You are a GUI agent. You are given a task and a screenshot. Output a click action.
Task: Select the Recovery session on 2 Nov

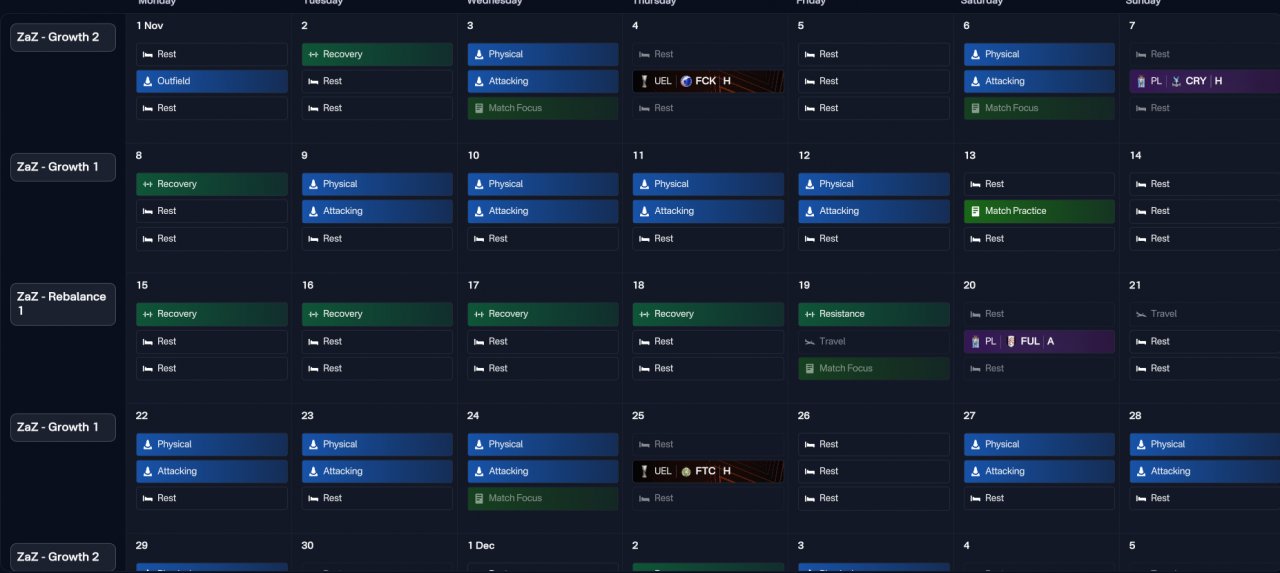[x=377, y=54]
